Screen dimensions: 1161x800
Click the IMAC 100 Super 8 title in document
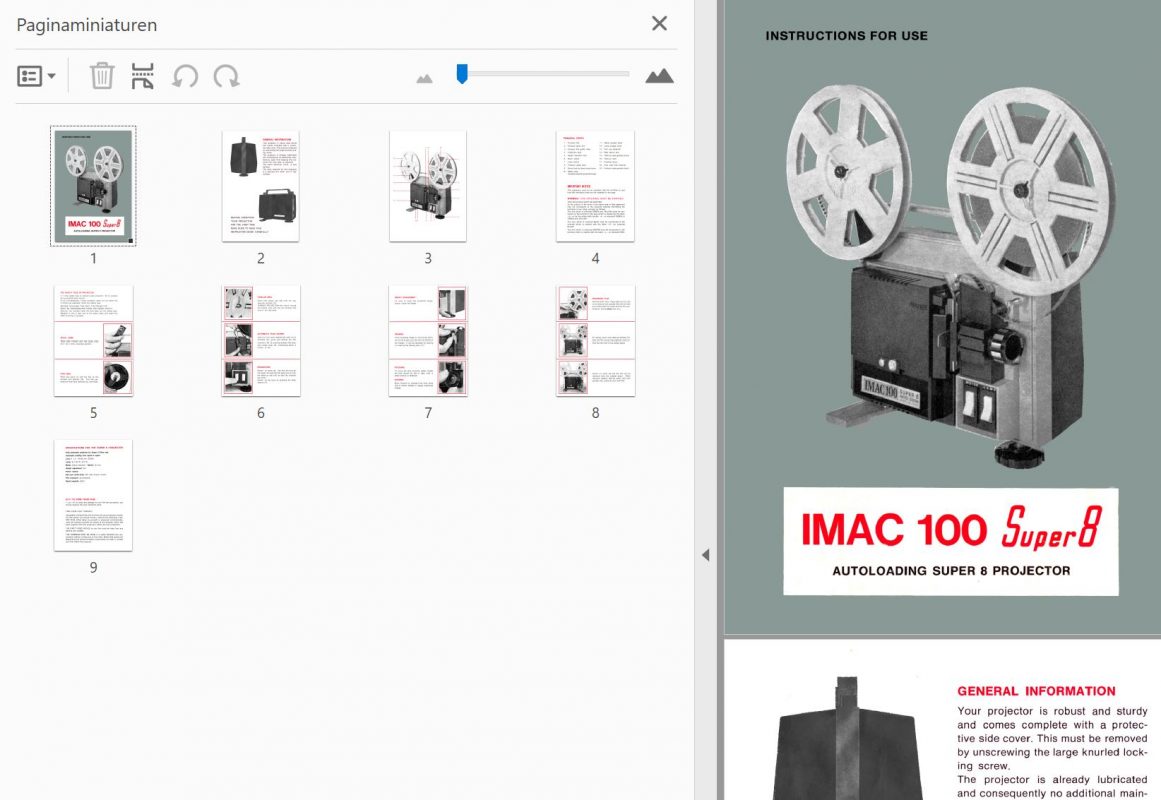point(950,530)
